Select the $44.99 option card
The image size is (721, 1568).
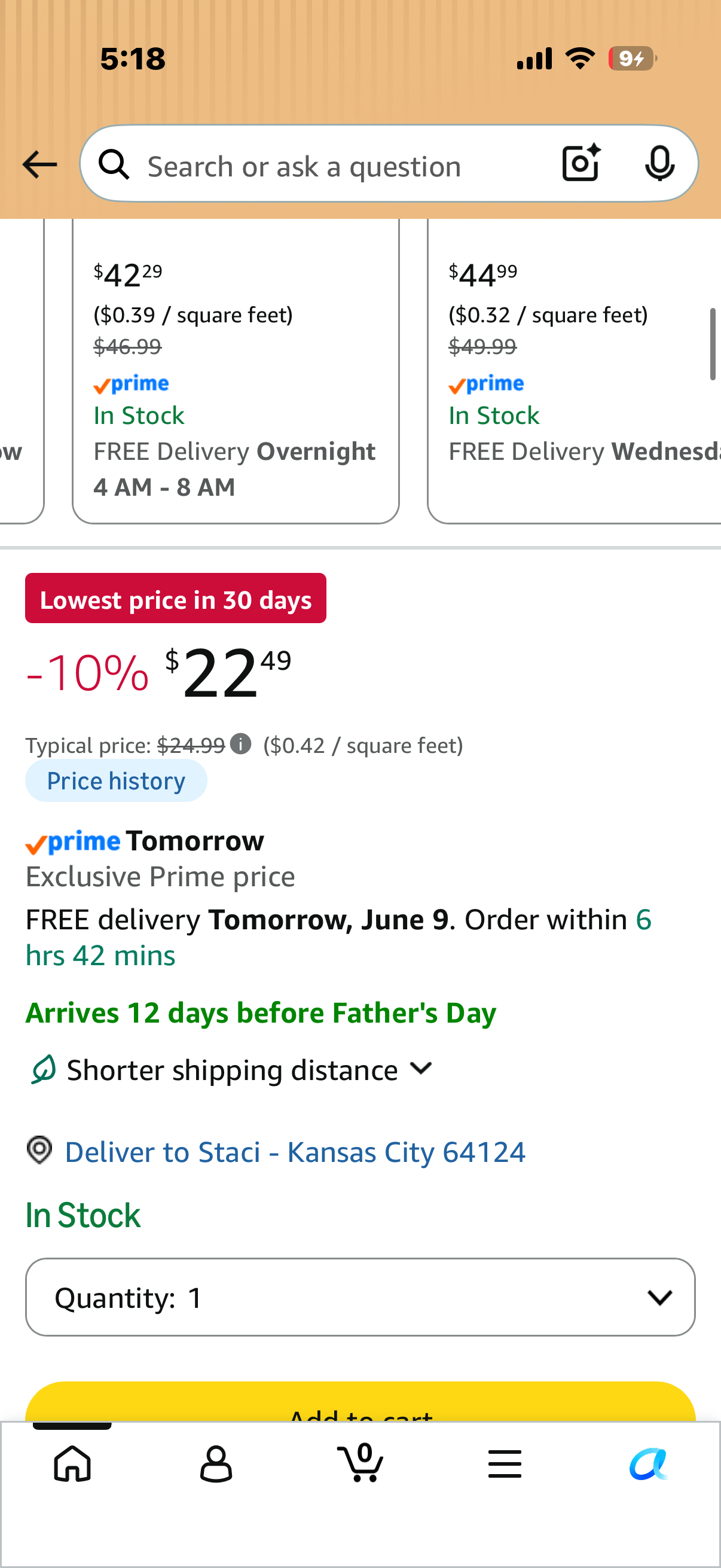pos(575,371)
